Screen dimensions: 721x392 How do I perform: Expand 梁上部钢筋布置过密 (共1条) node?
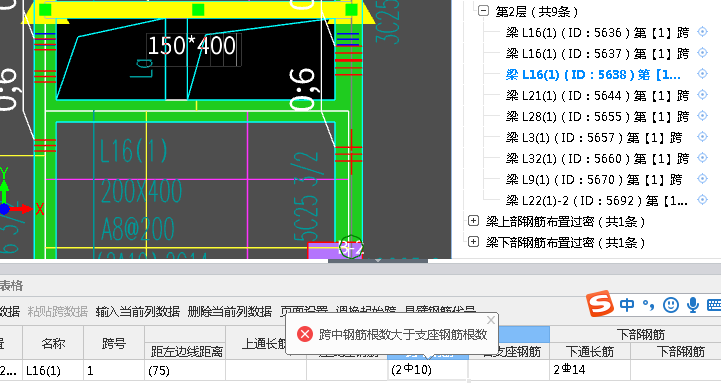pyautogui.click(x=473, y=221)
